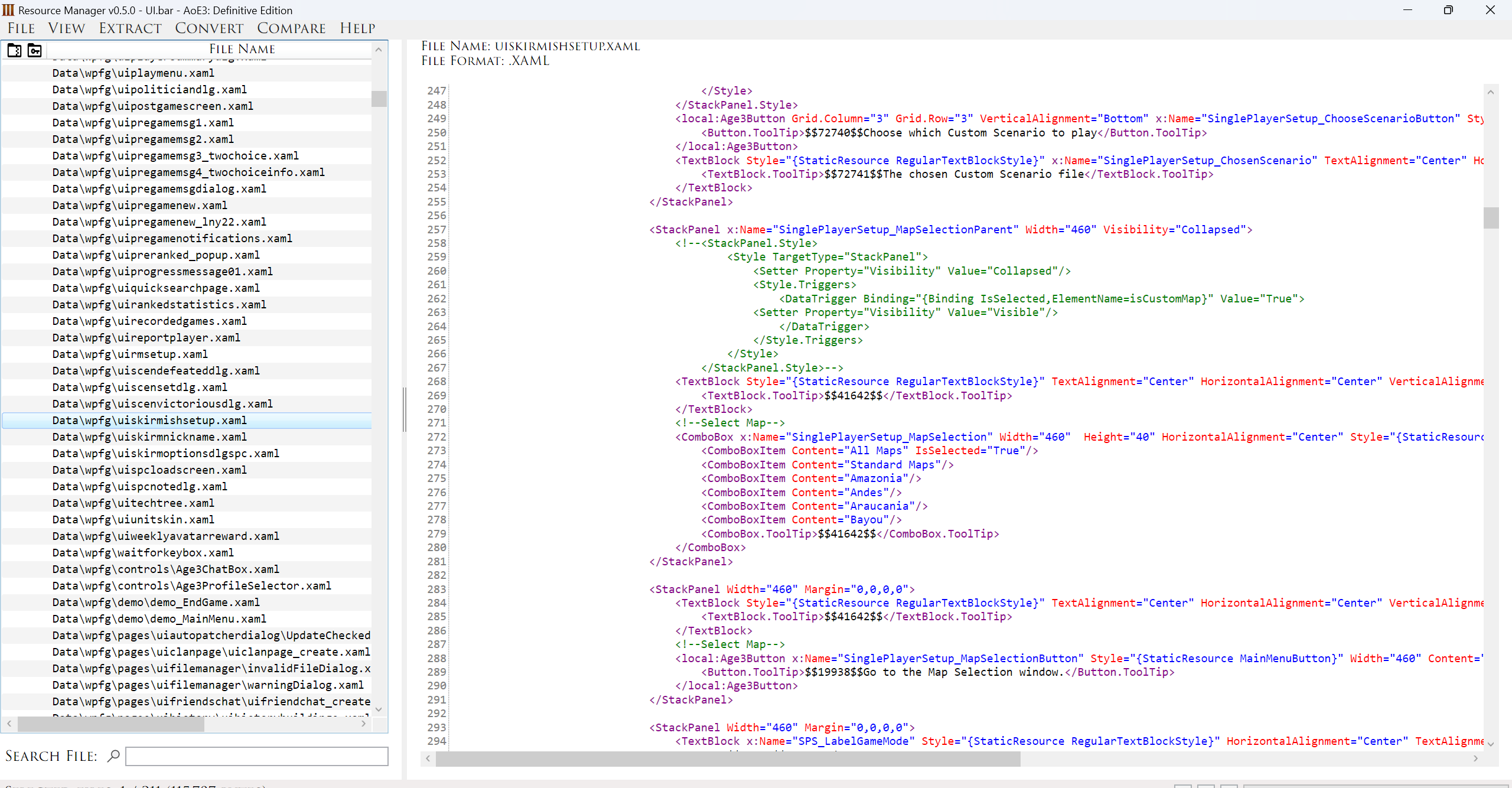Click the file list scroll-up arrow

[x=379, y=50]
